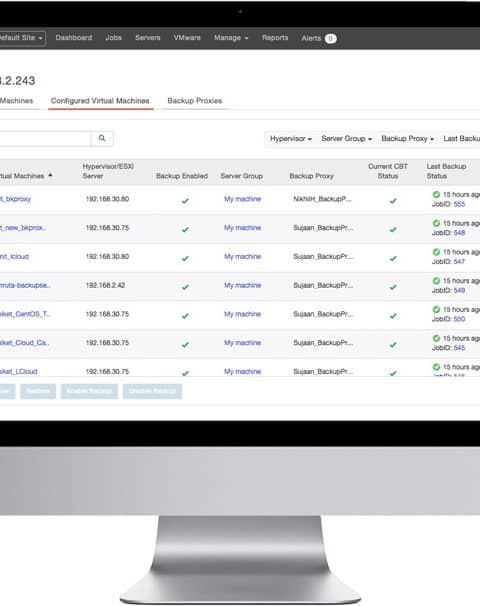Open the nt_lcloud virtual machine link

coord(14,257)
